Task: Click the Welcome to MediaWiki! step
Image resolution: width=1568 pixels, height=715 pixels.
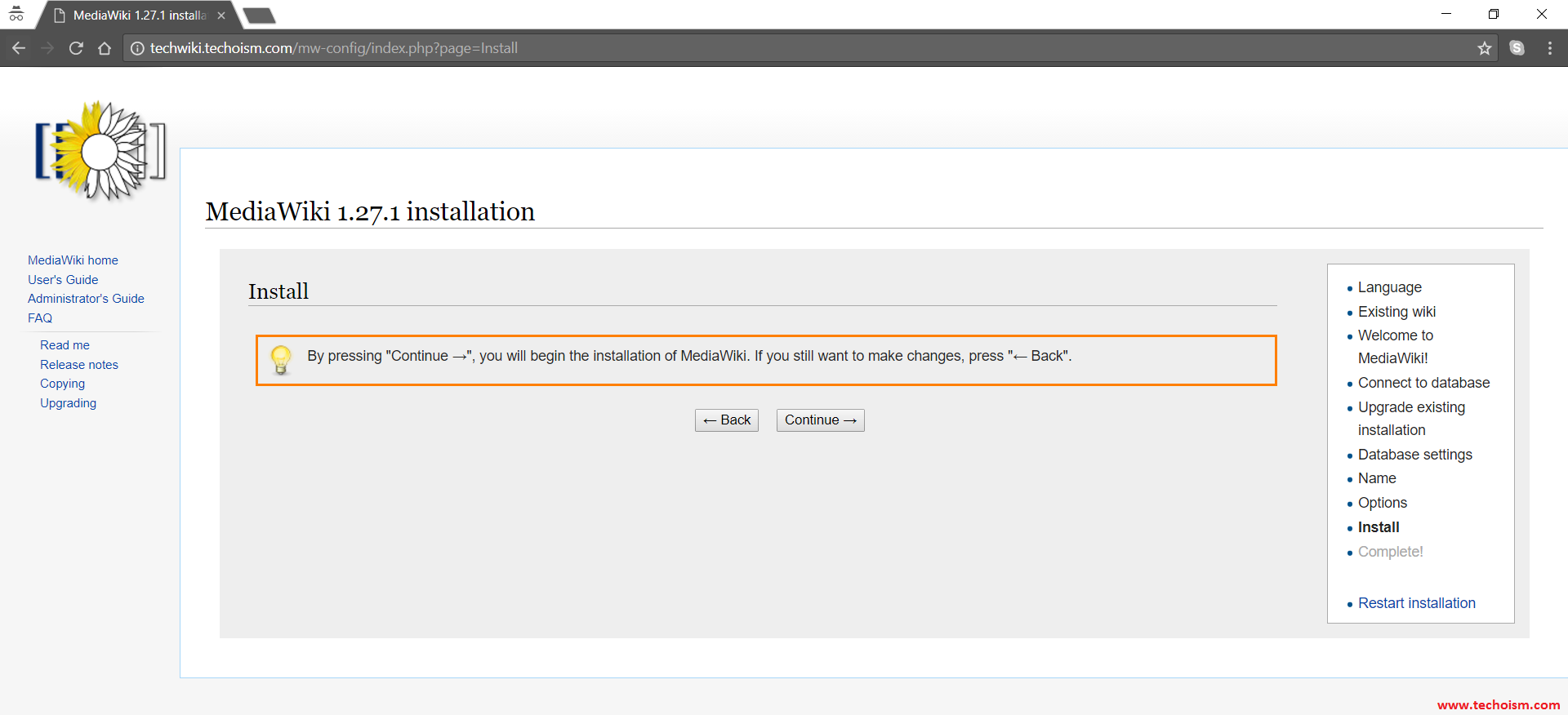Action: click(1395, 347)
